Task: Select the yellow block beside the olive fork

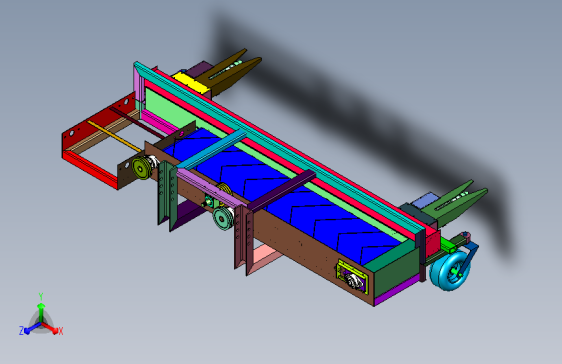Action: [x=190, y=83]
